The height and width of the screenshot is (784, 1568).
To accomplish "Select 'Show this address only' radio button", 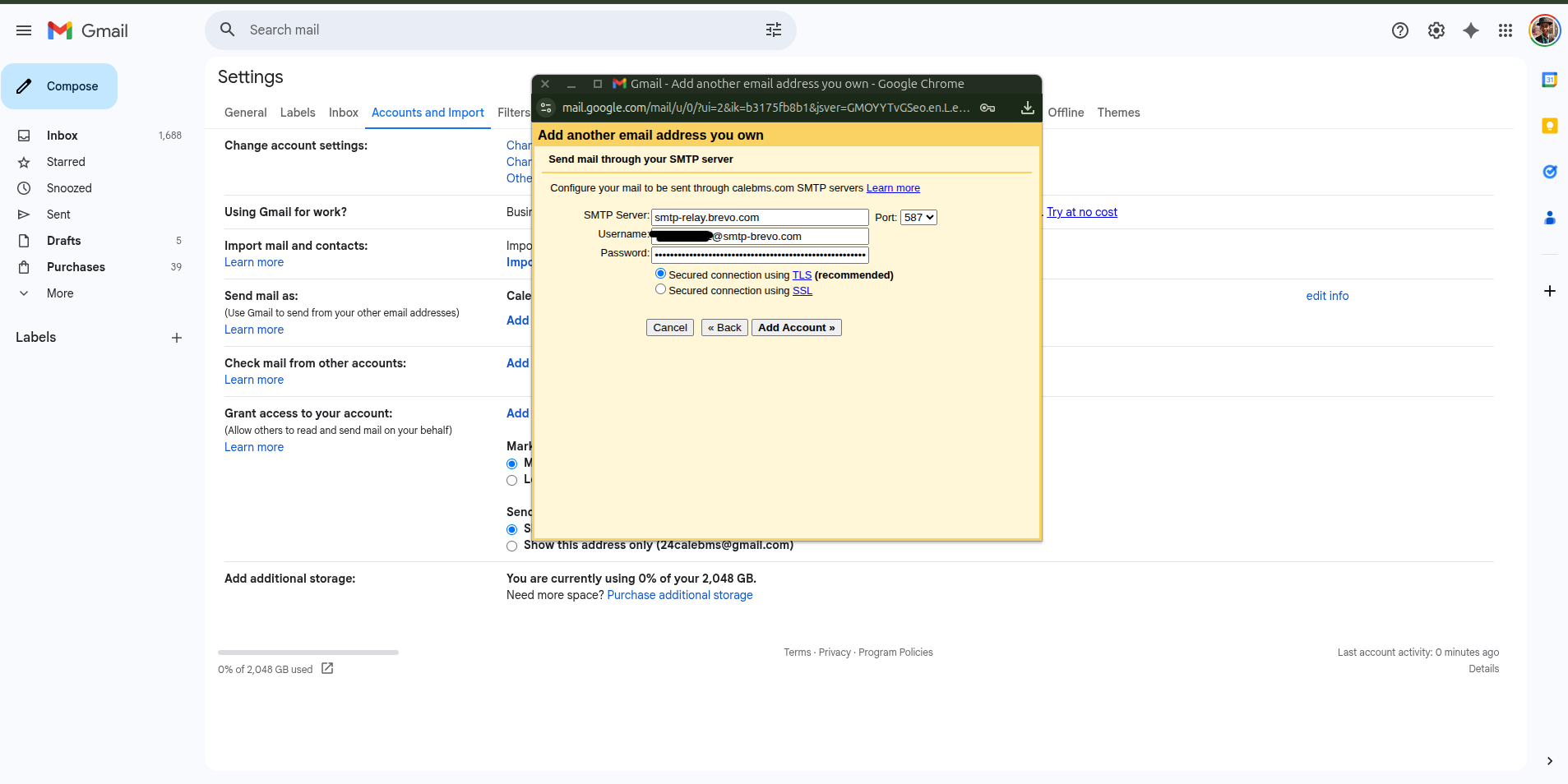I will [x=511, y=546].
